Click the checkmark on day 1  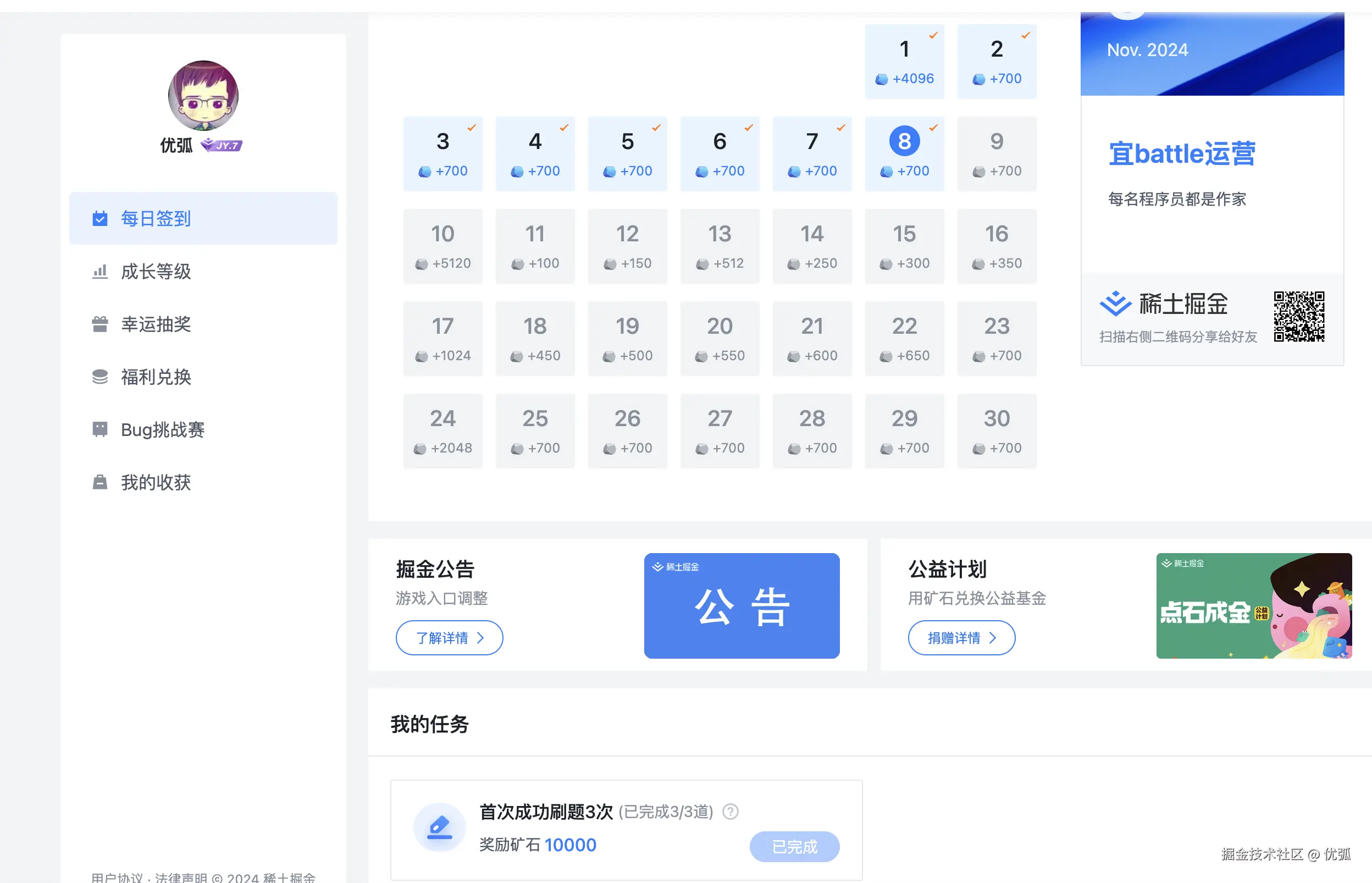(x=932, y=36)
